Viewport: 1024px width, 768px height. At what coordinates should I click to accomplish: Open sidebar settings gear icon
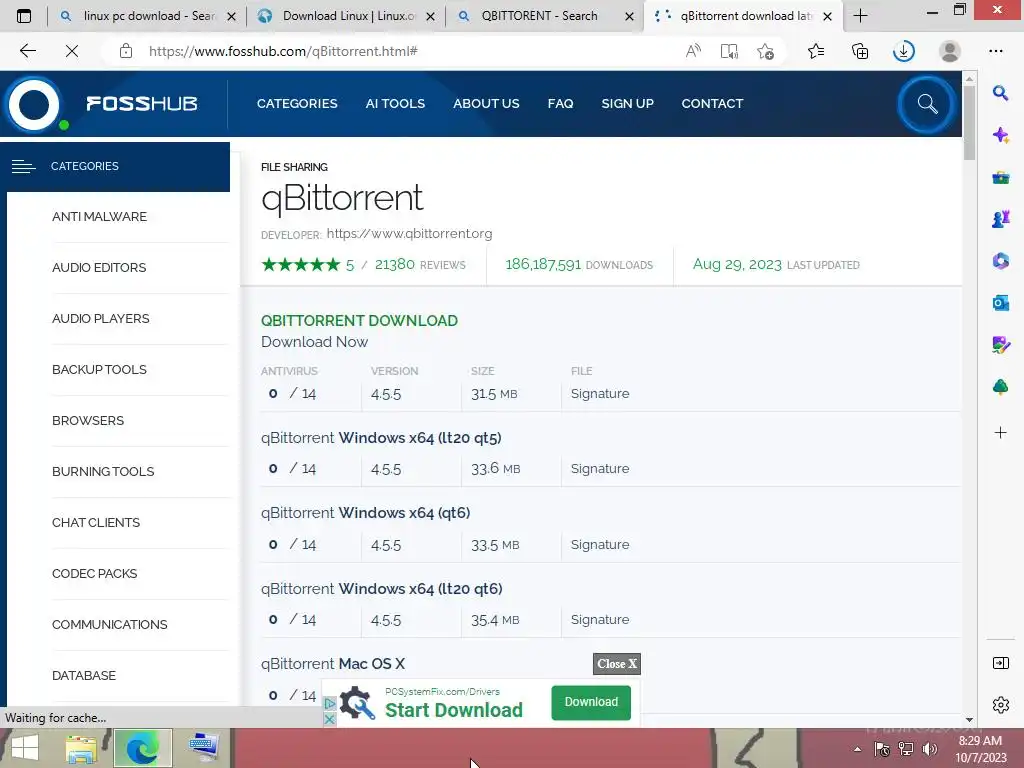pyautogui.click(x=1000, y=705)
